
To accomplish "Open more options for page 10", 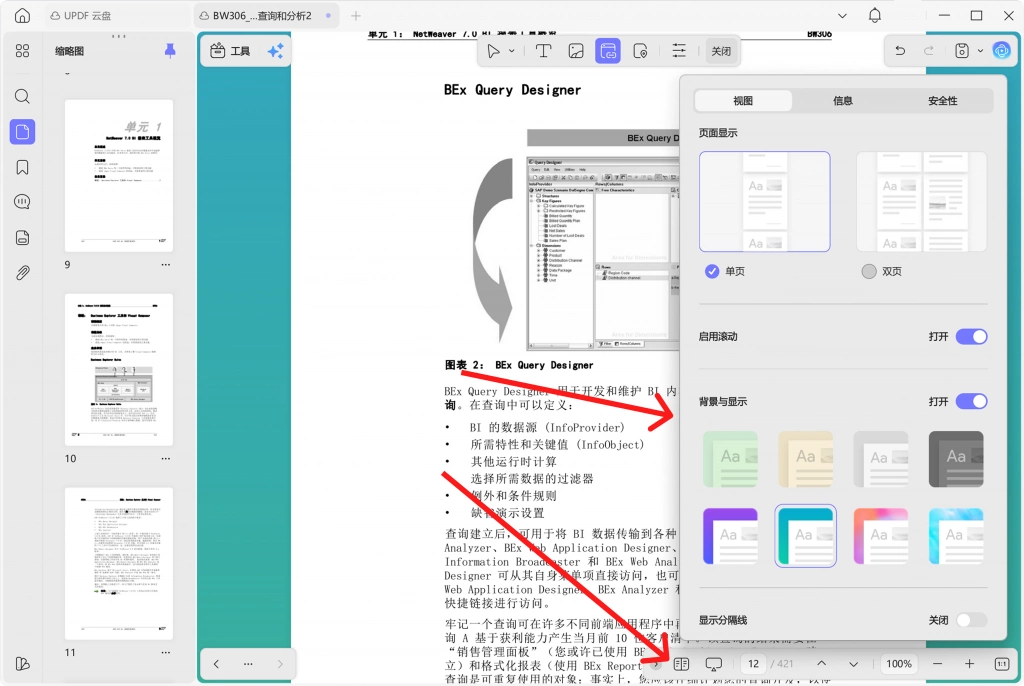I will pyautogui.click(x=166, y=459).
